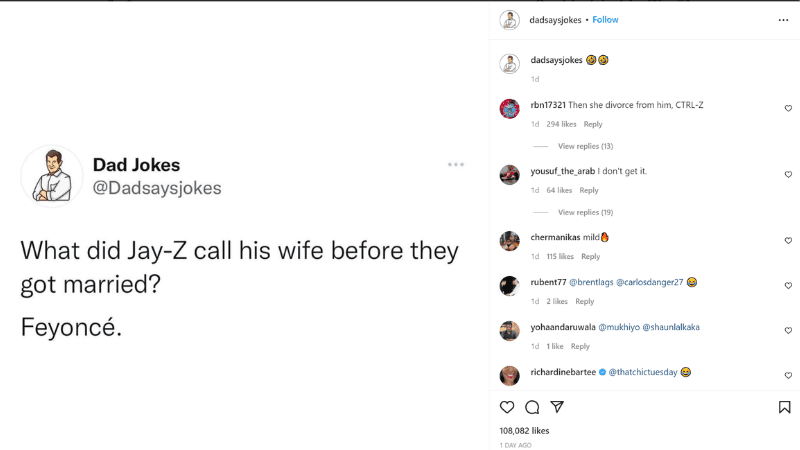Open the @brentlags mention

(591, 282)
